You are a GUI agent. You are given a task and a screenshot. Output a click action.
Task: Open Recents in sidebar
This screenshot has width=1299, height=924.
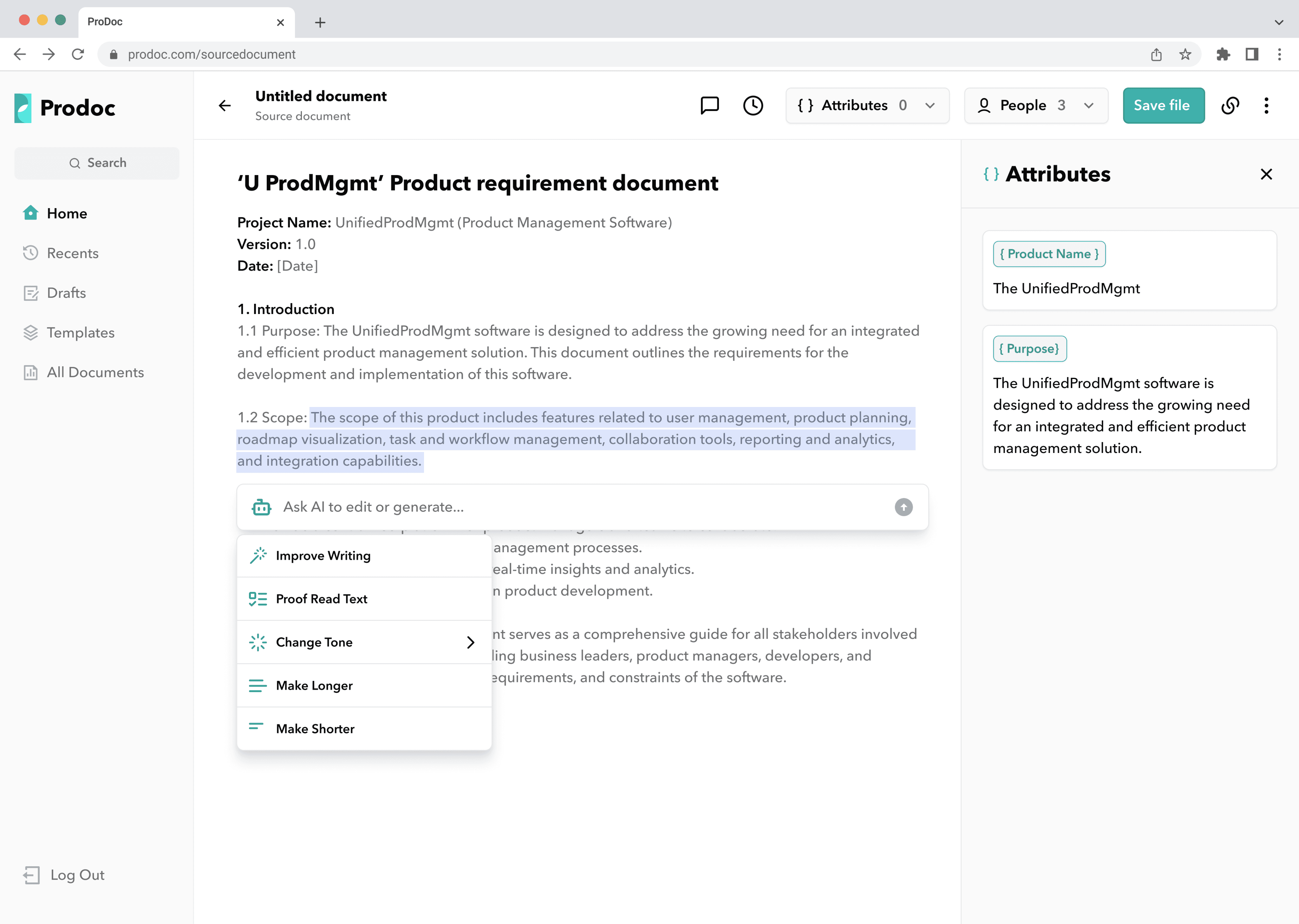[x=61, y=253]
